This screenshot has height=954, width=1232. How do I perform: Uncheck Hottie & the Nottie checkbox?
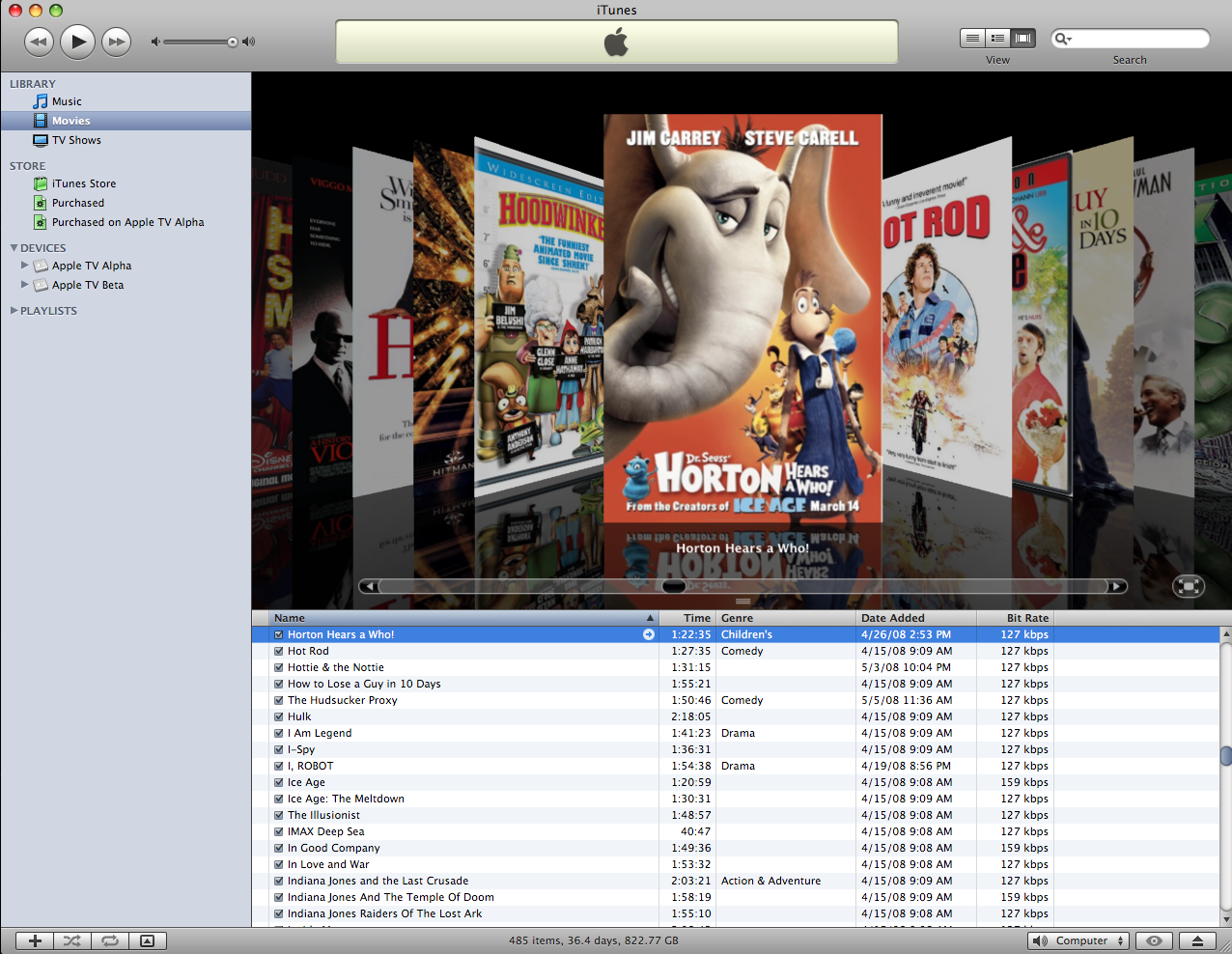pos(278,667)
